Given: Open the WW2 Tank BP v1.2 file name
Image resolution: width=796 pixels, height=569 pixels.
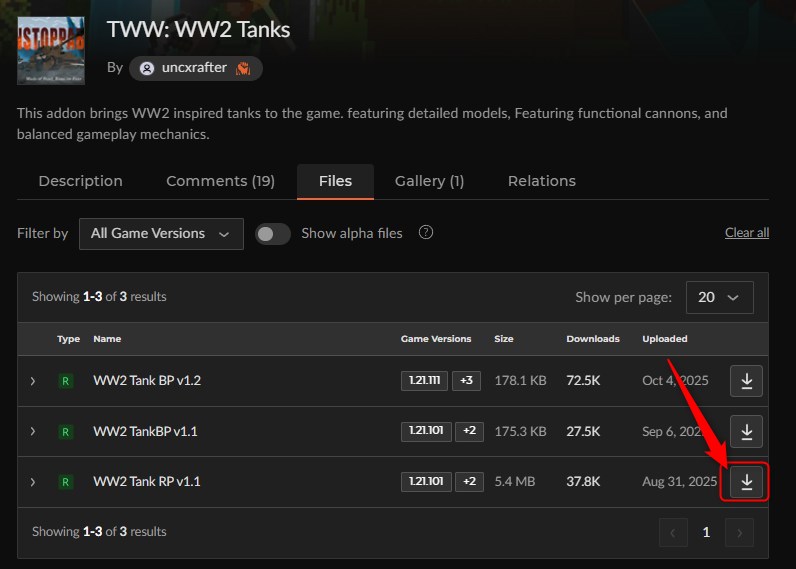Looking at the screenshot, I should (147, 381).
